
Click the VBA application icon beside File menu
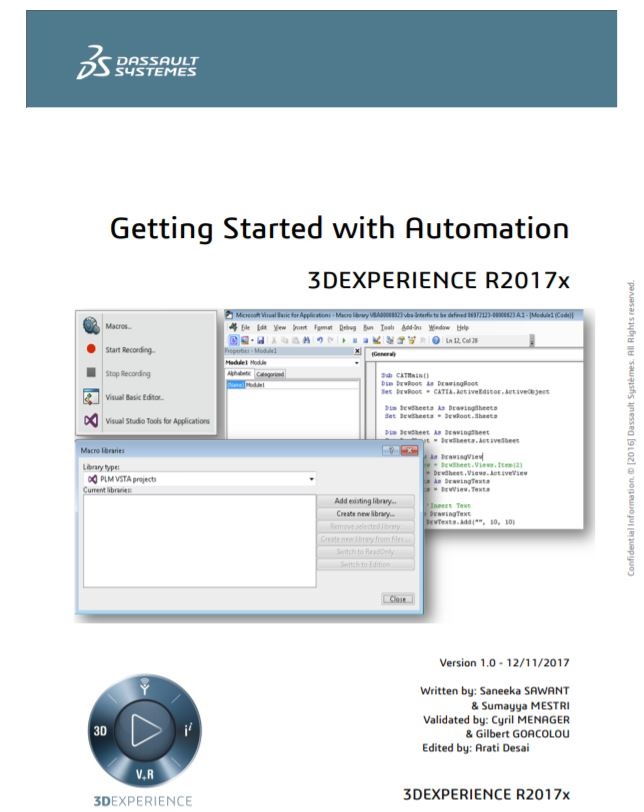click(233, 327)
